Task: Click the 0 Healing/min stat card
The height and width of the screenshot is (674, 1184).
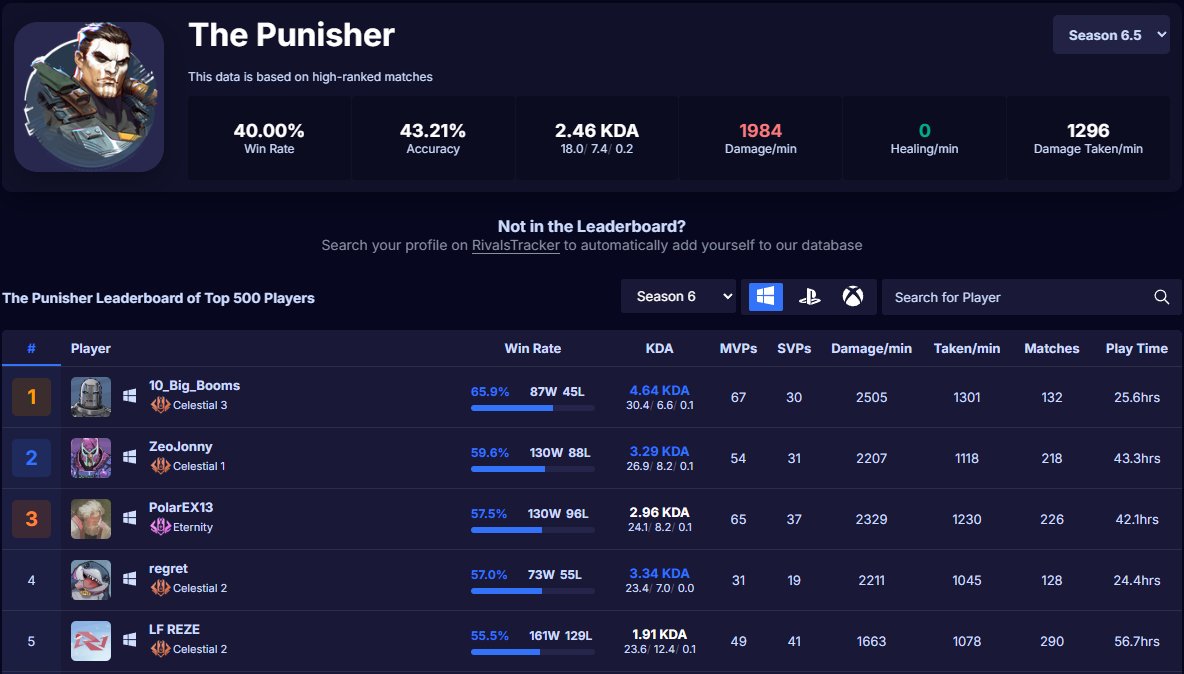Action: 924,138
